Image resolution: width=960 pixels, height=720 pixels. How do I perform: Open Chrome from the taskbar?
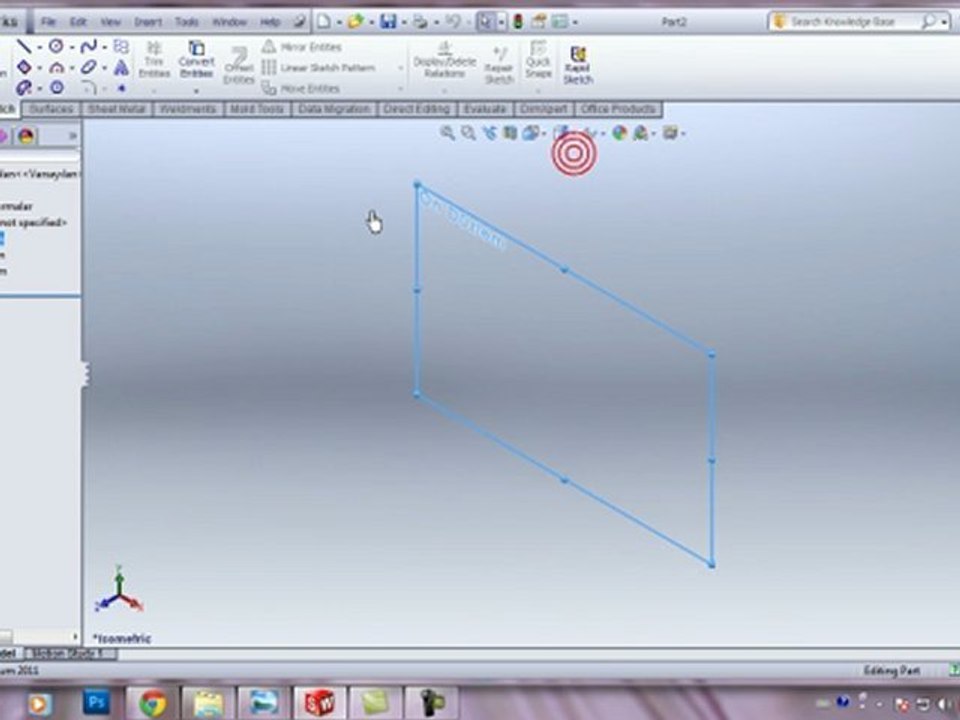click(152, 703)
